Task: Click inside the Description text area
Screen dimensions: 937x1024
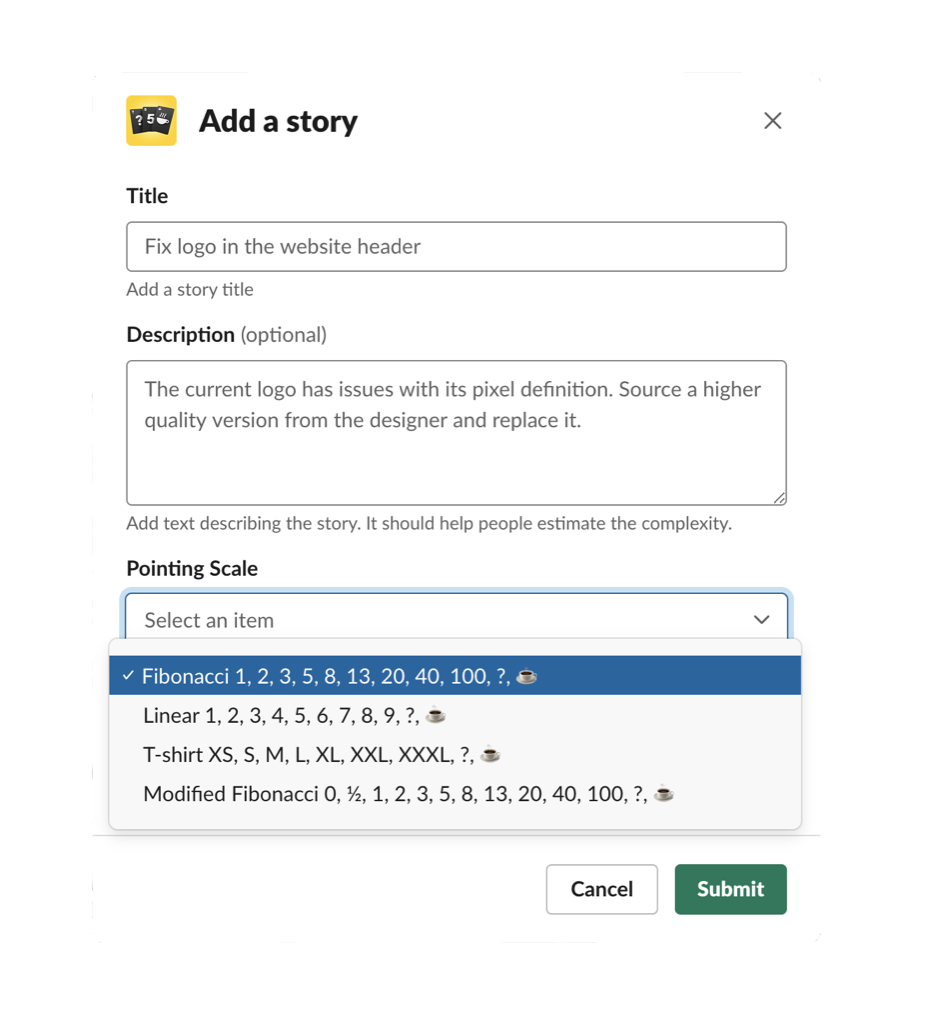Action: (456, 450)
